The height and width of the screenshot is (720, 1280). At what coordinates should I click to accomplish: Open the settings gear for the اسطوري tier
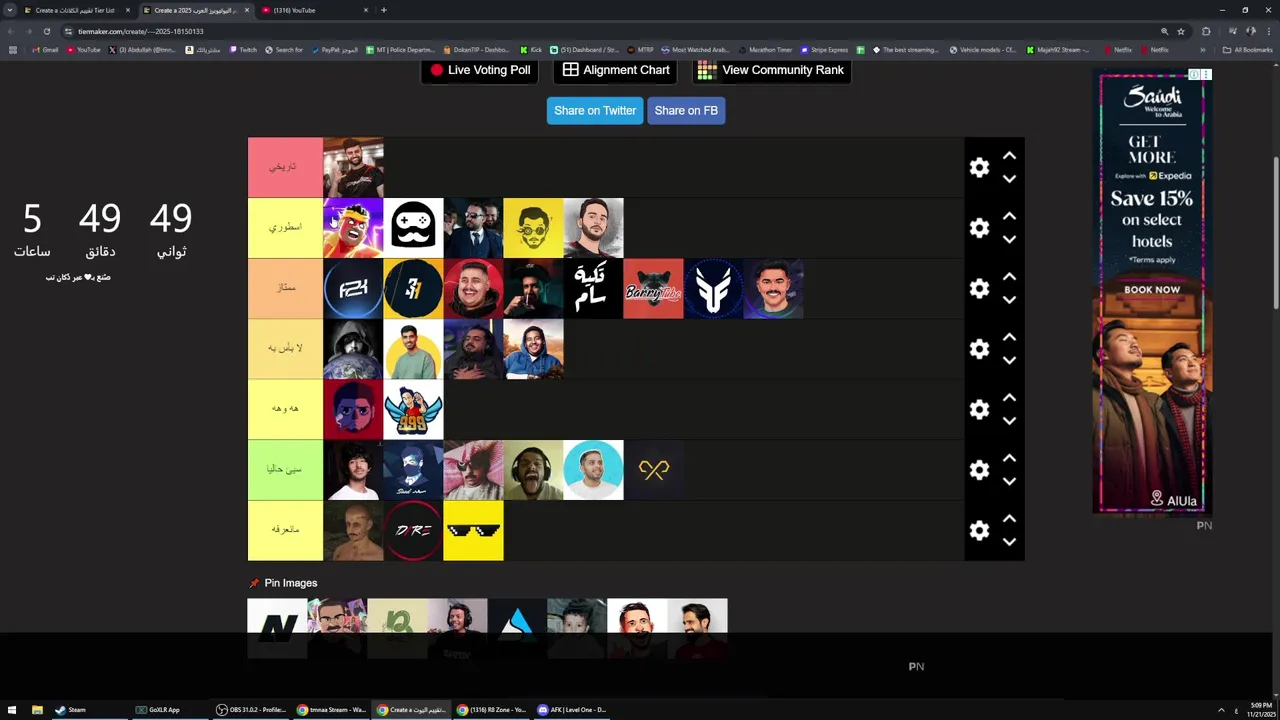tap(979, 228)
